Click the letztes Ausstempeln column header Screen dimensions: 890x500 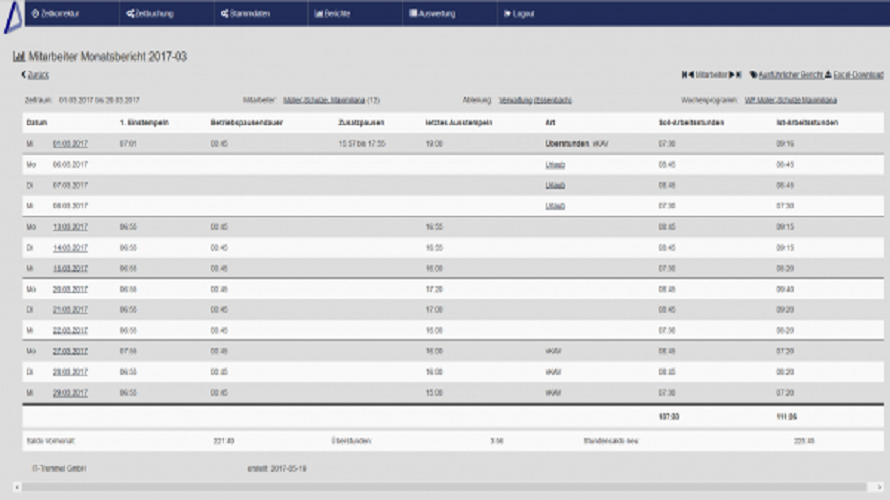point(459,123)
